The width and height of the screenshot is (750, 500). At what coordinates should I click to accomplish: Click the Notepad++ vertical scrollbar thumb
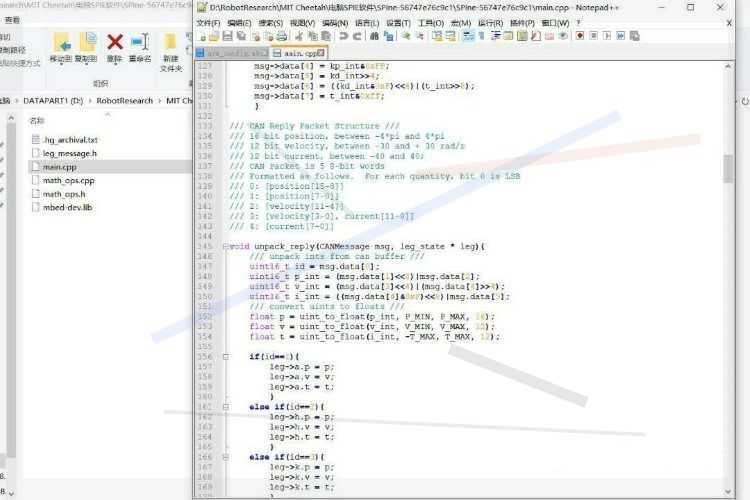pyautogui.click(x=728, y=168)
